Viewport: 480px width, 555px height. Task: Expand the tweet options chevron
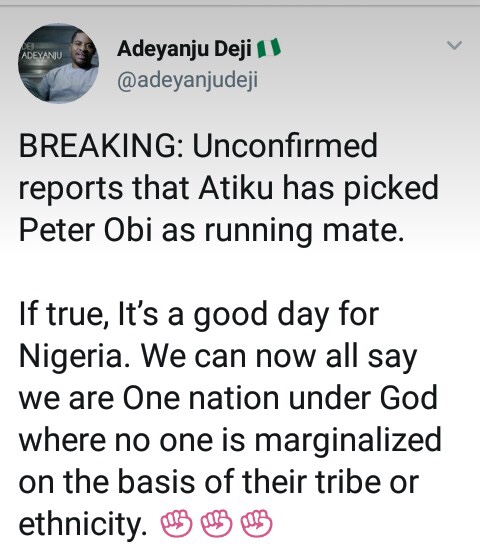[x=454, y=45]
